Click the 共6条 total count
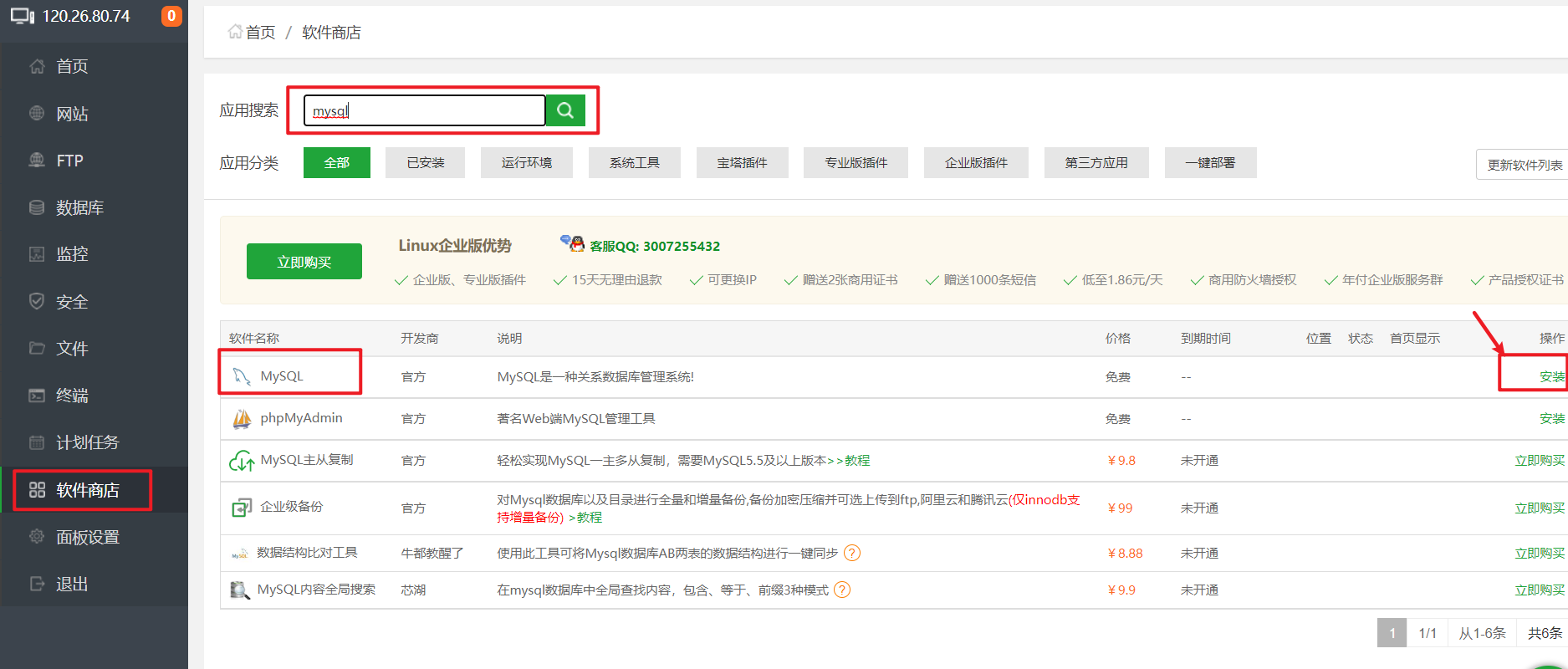This screenshot has height=669, width=1568. click(x=1545, y=633)
